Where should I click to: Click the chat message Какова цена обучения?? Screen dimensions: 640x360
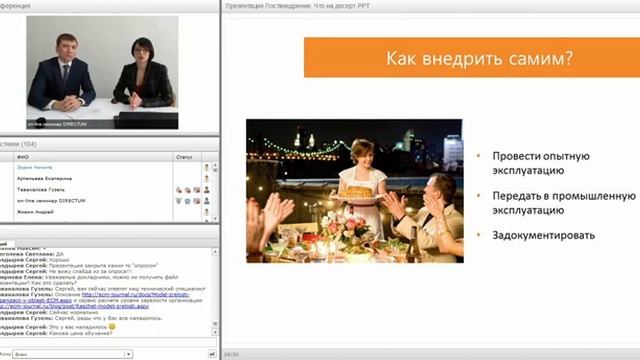(x=80, y=333)
